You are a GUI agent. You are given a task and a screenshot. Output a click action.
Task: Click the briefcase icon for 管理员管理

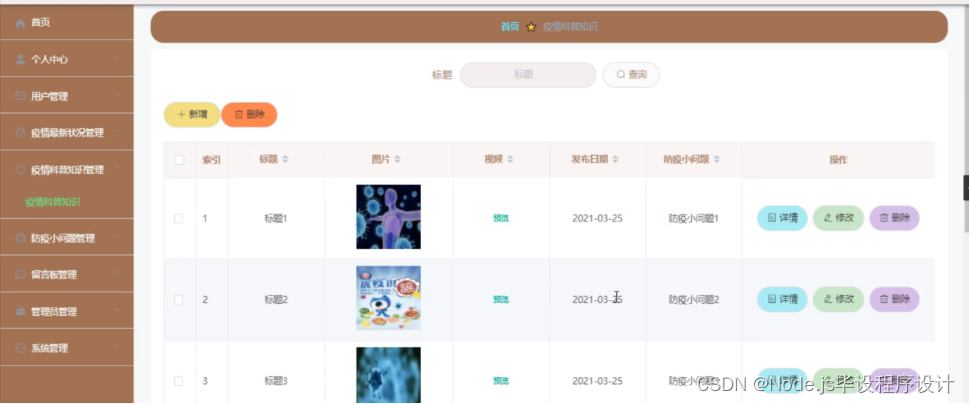coord(20,311)
